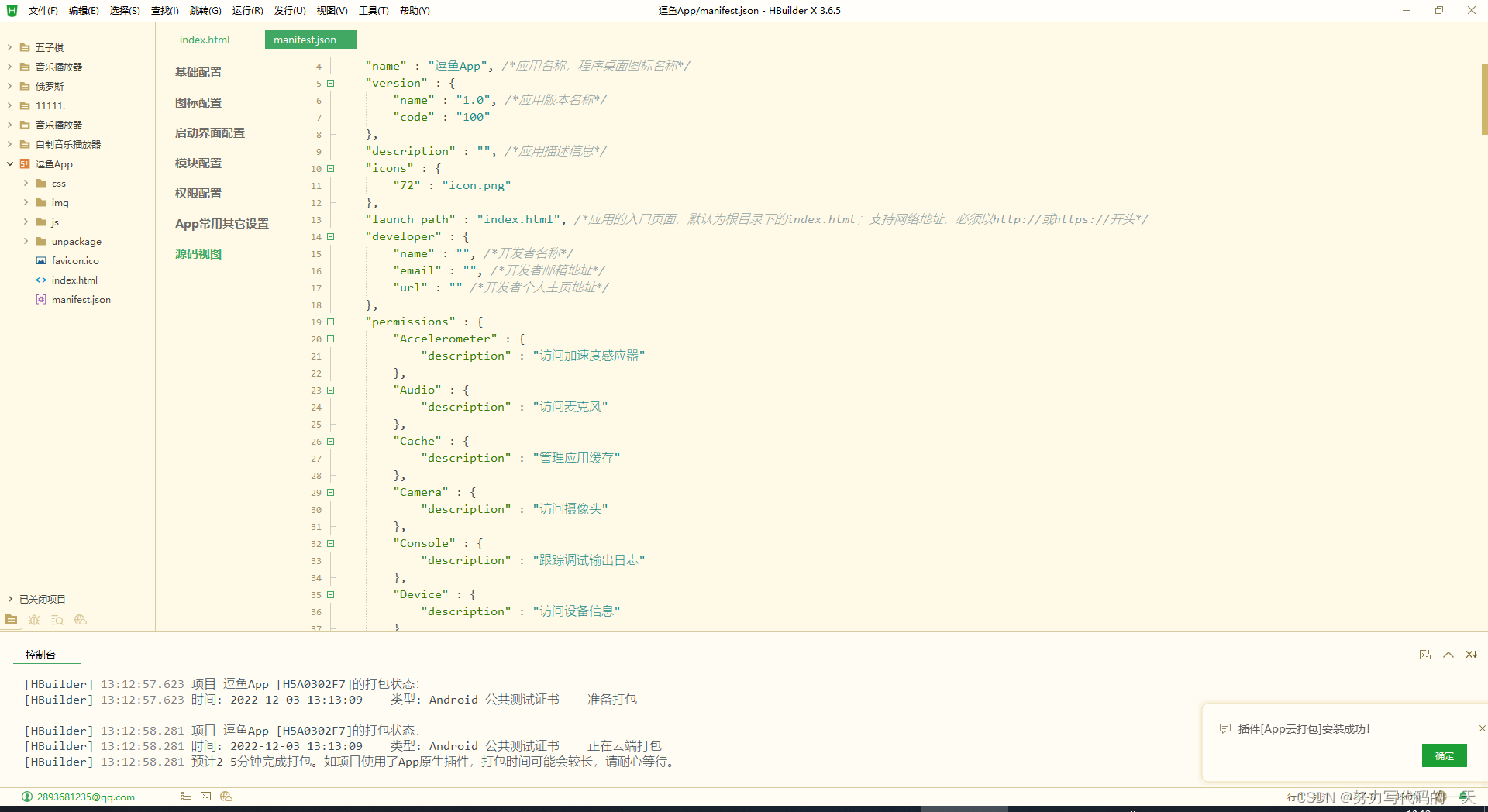Viewport: 1488px width, 812px height.
Task: Open the project explorer icon in sidebar footer
Action: 11,620
